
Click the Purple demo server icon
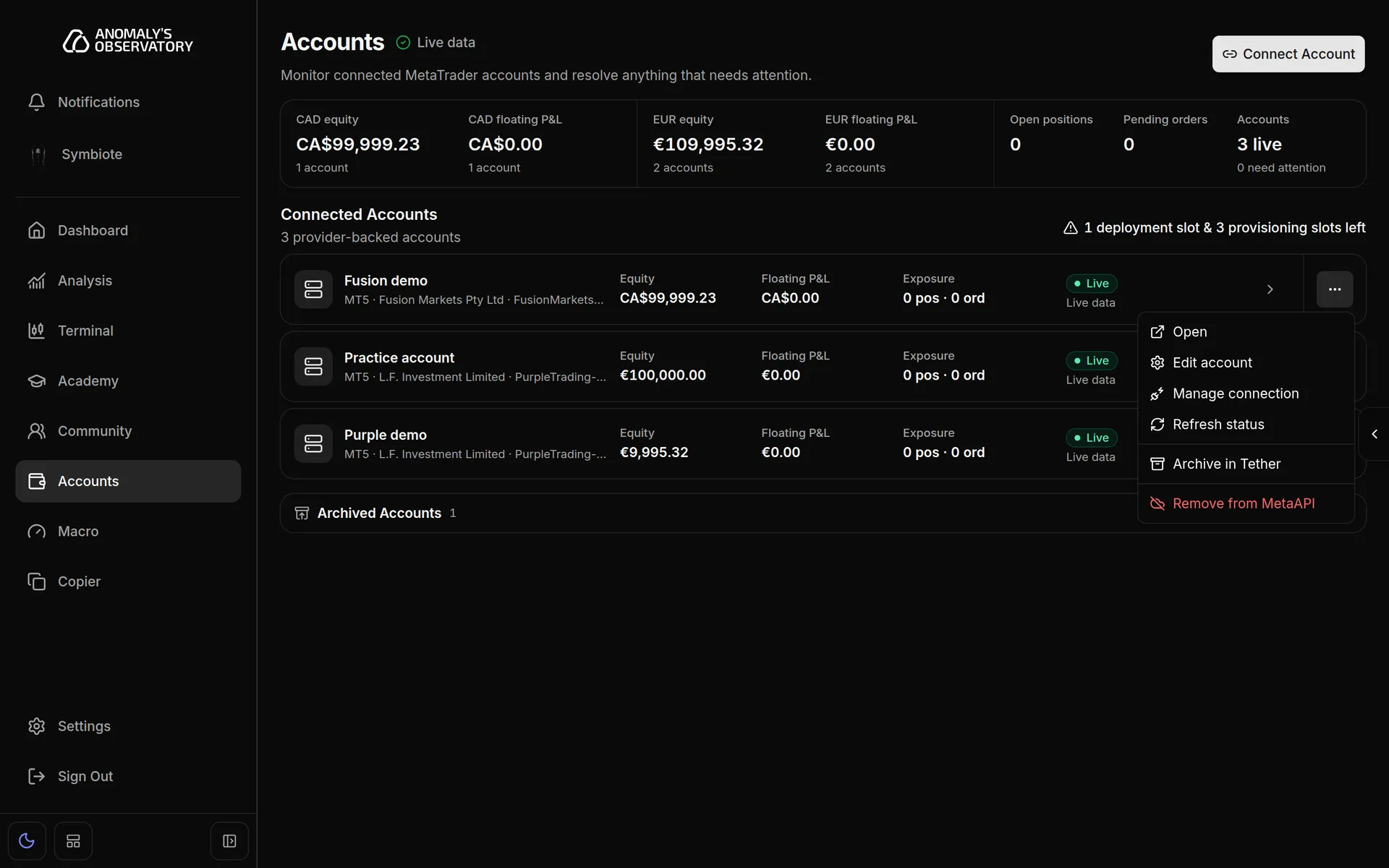tap(313, 443)
